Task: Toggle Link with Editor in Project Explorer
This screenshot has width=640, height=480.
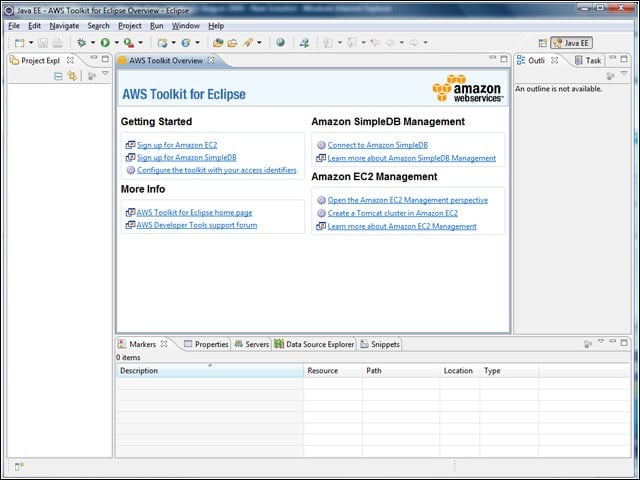Action: click(72, 76)
